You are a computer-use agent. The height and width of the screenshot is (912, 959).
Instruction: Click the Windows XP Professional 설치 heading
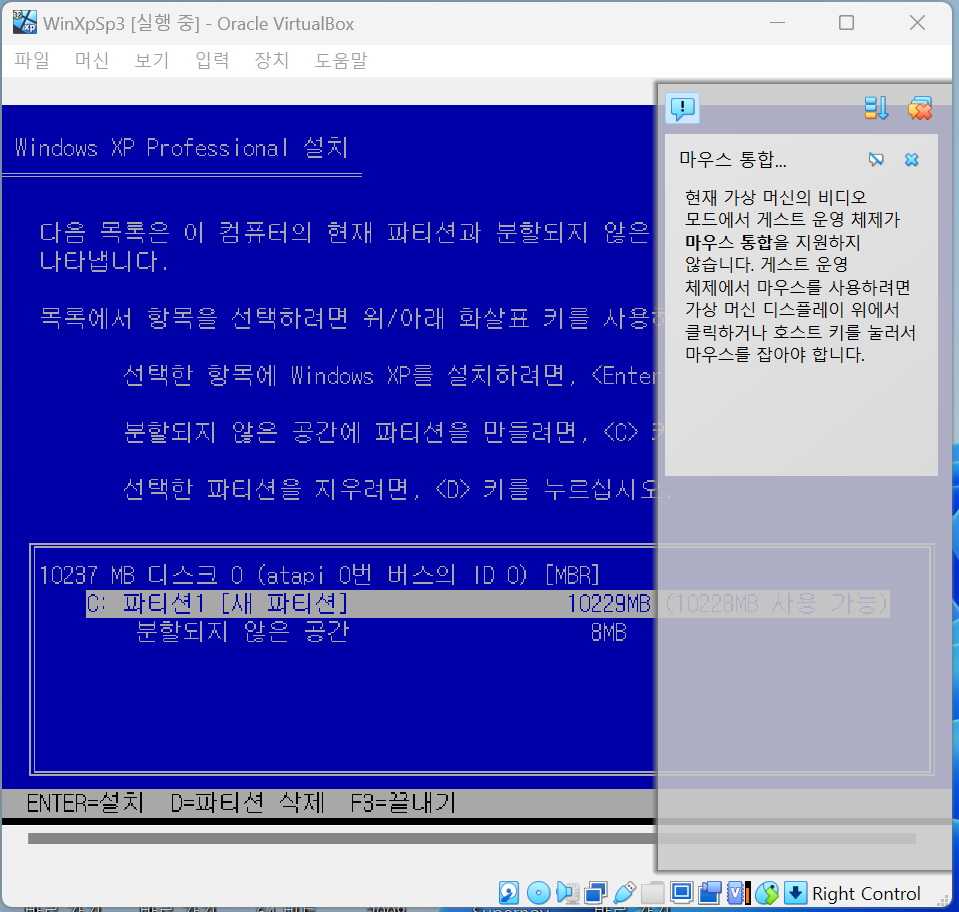[182, 147]
